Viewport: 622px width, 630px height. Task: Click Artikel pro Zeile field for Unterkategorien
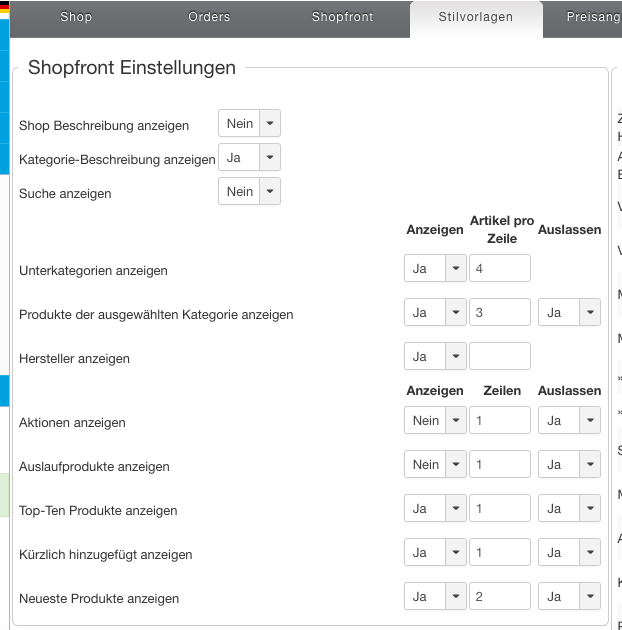(x=499, y=269)
